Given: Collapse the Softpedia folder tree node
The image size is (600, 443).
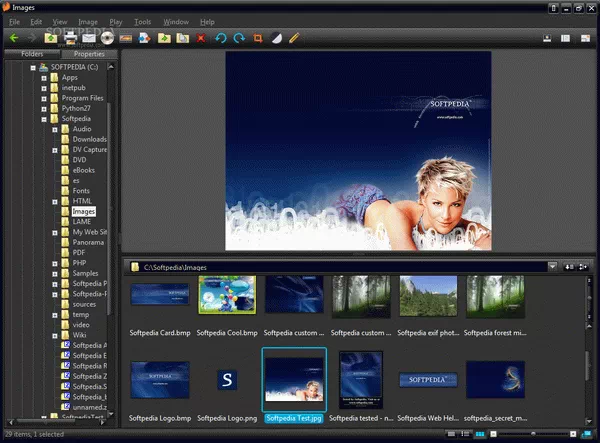Looking at the screenshot, I should coord(44,119).
